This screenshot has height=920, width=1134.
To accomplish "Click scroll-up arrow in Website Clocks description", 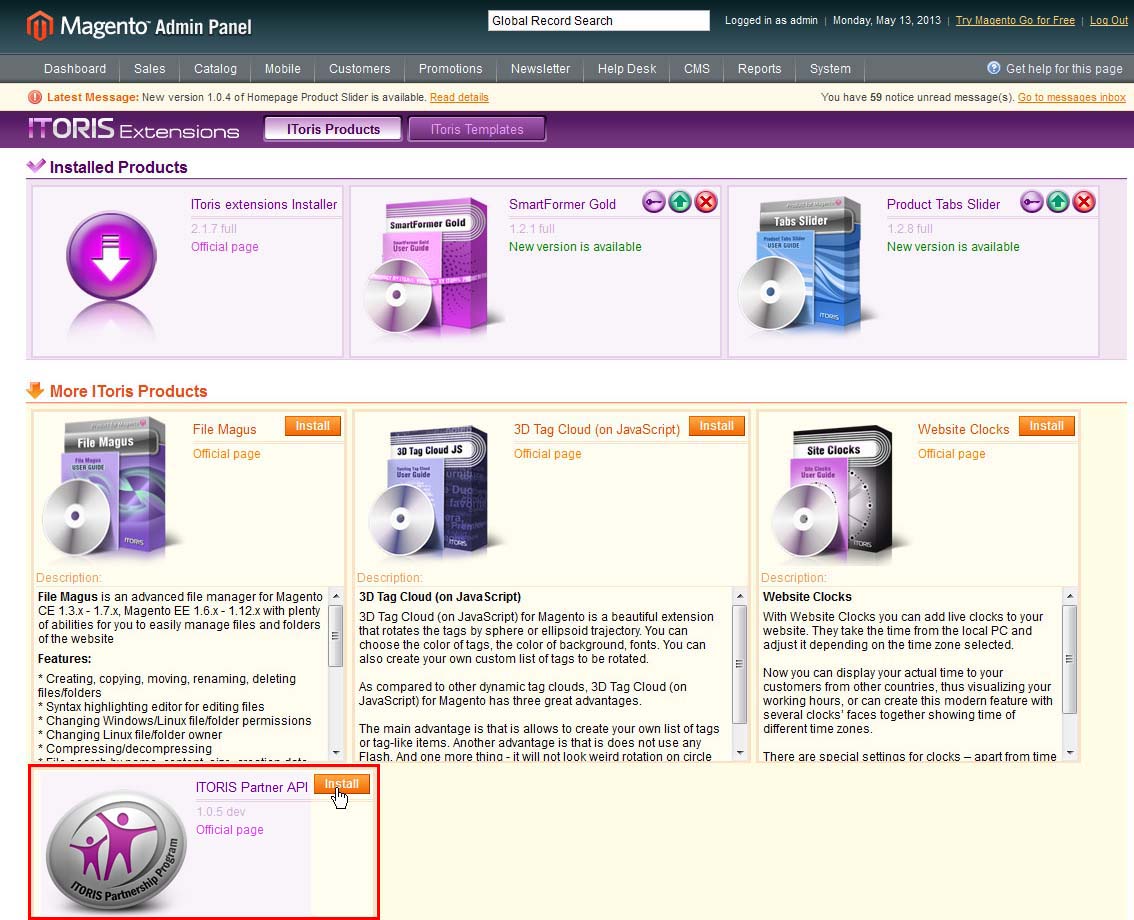I will (1070, 596).
